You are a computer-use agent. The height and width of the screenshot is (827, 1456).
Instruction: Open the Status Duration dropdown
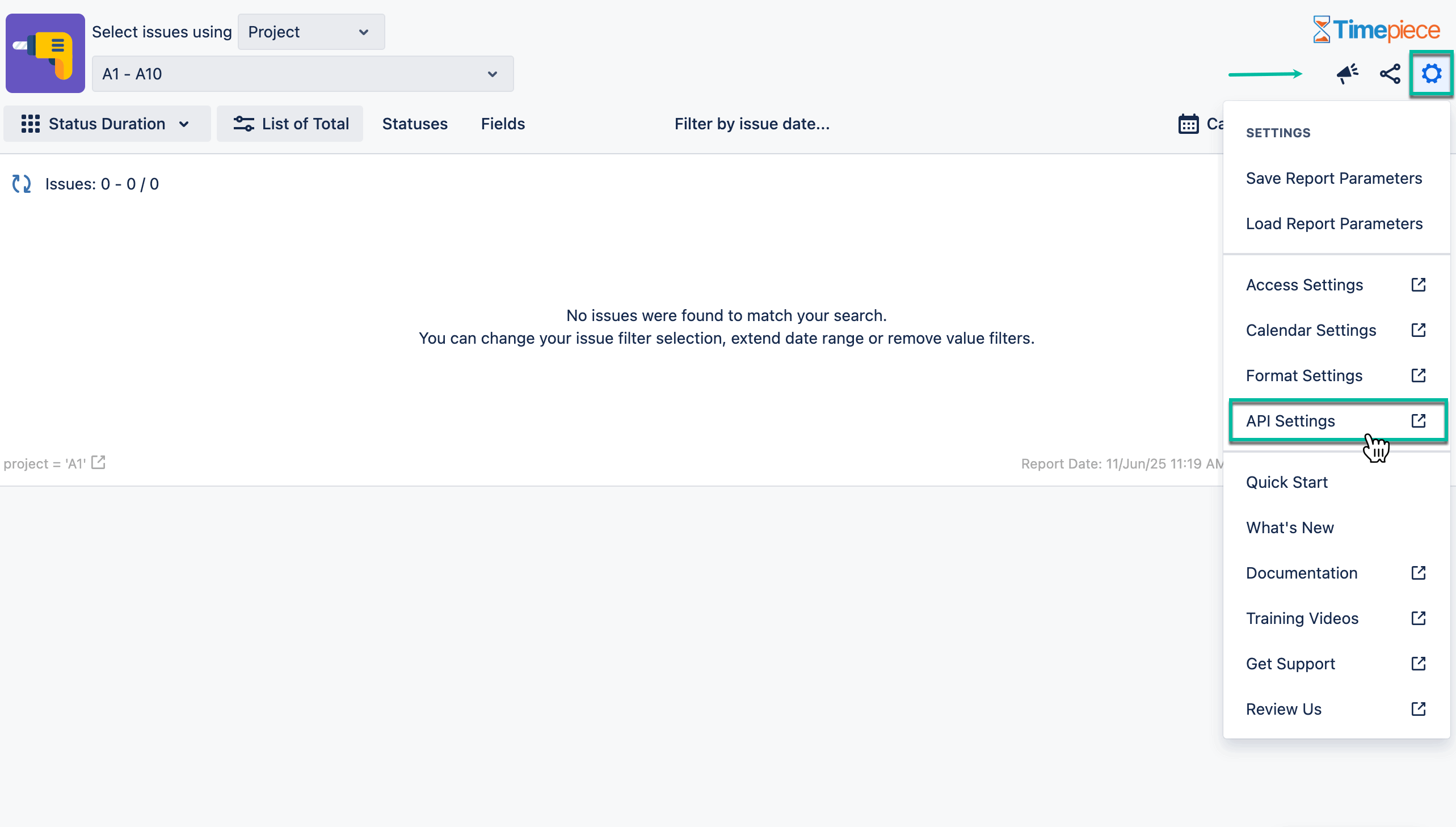pyautogui.click(x=106, y=123)
